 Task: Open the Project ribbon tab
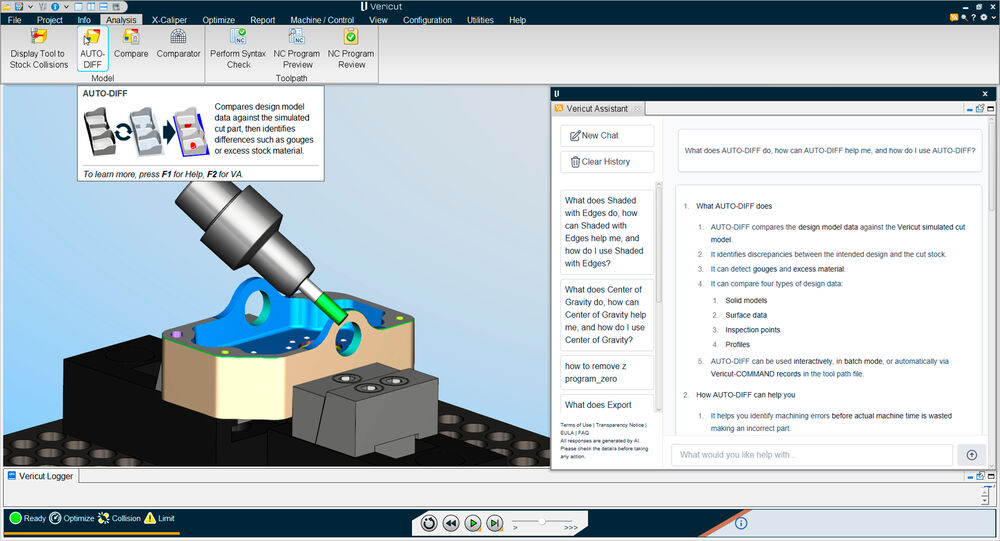point(49,20)
